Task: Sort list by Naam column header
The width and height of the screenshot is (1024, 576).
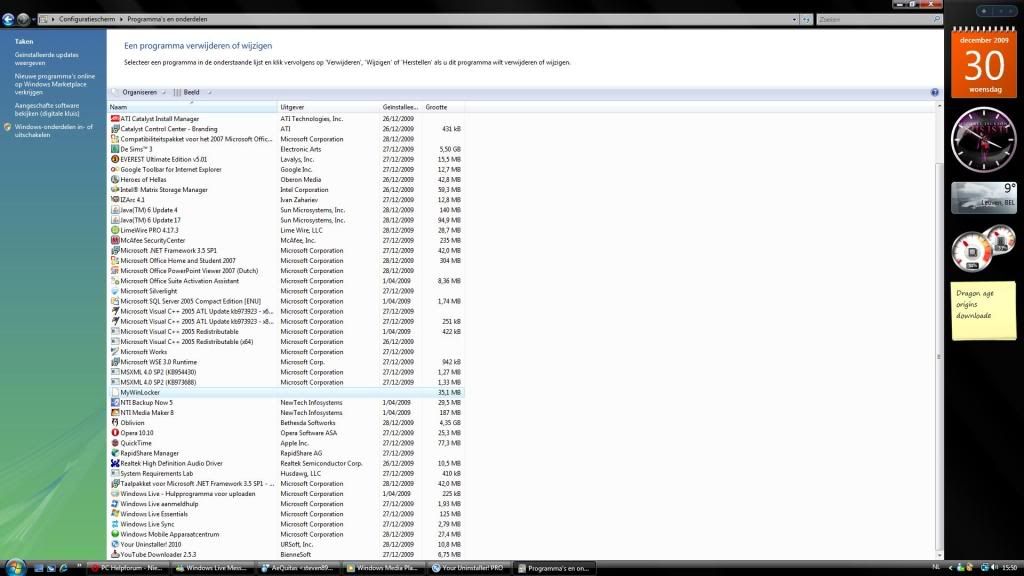Action: pos(190,106)
